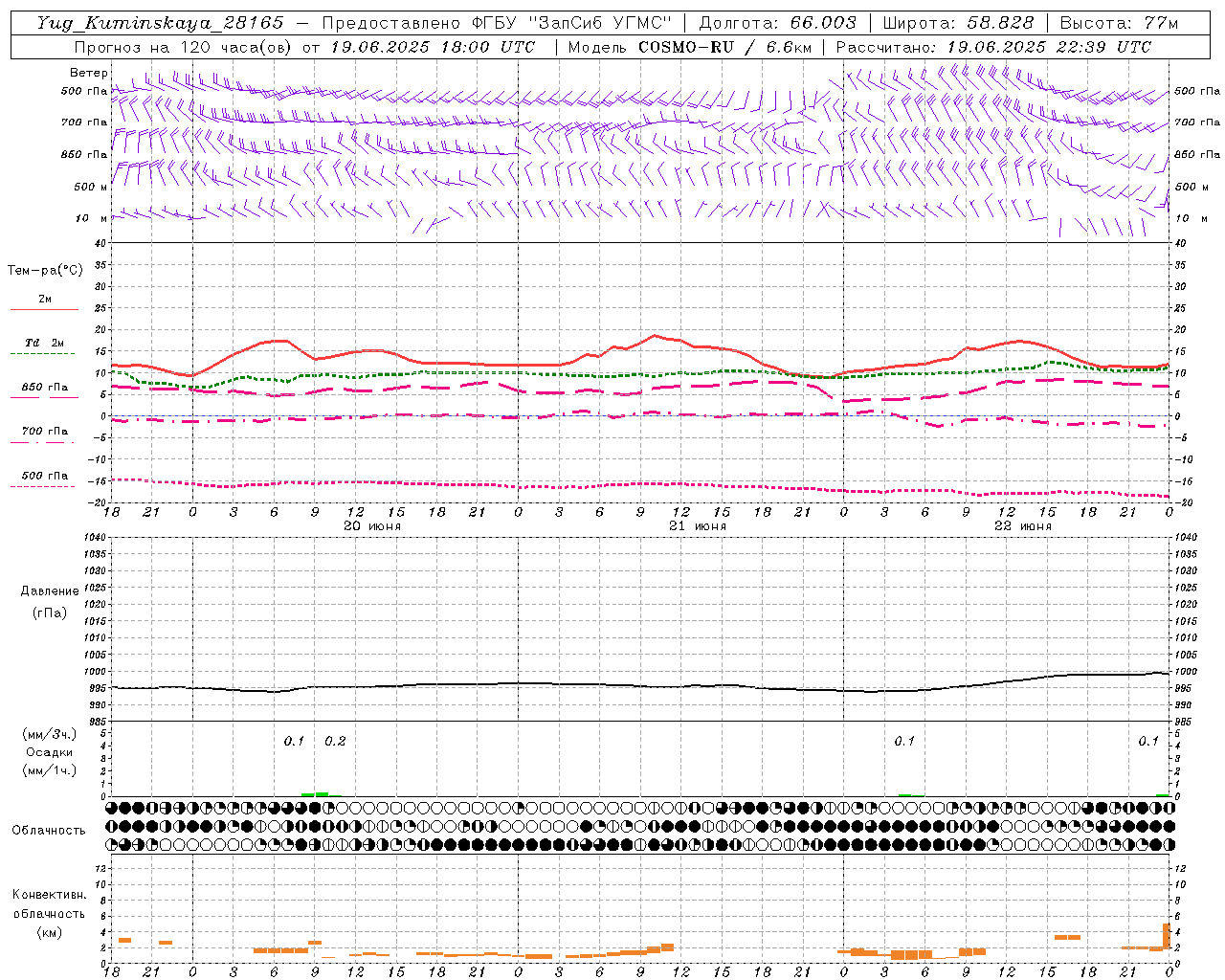The image size is (1225, 980).
Task: Click the Рассчитано: 19.06.2025 22:39 UTC text
Action: 993,47
